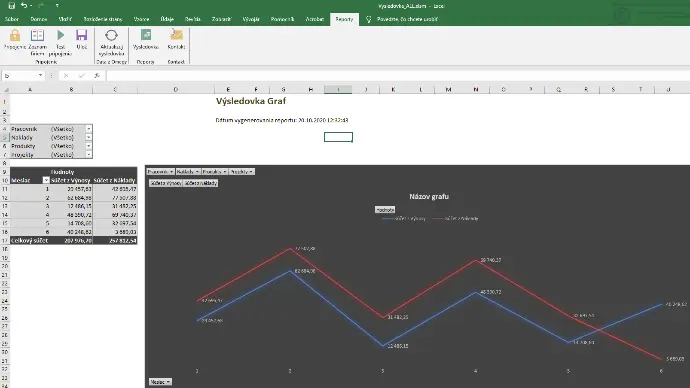This screenshot has height=388, width=690.
Task: Click the Undo arrow in title bar
Action: [x=24, y=6]
